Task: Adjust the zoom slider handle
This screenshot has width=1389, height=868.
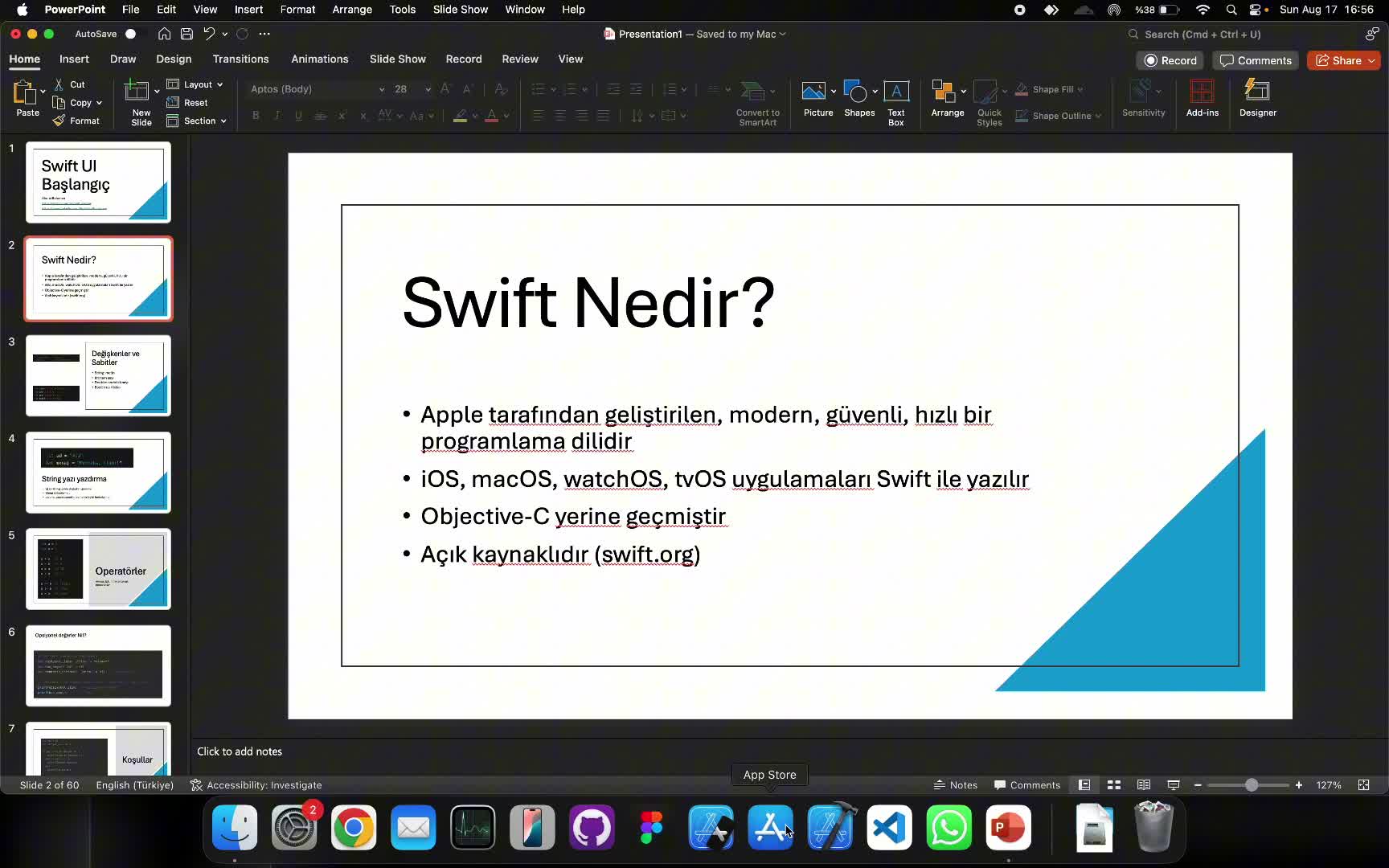Action: click(1252, 785)
